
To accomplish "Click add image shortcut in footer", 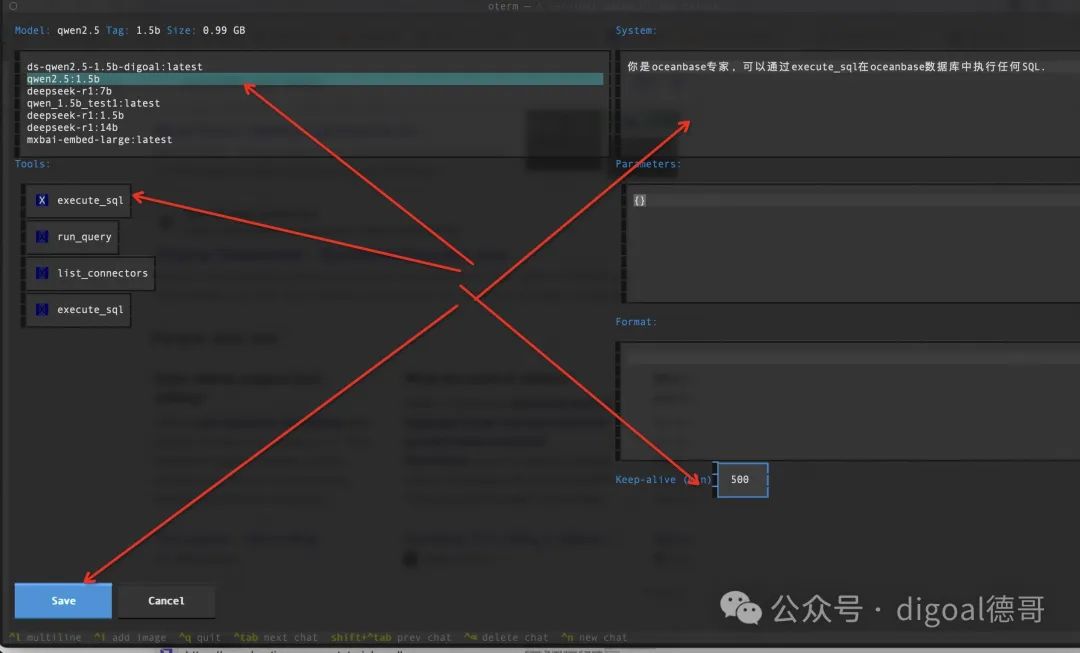I will click(130, 638).
